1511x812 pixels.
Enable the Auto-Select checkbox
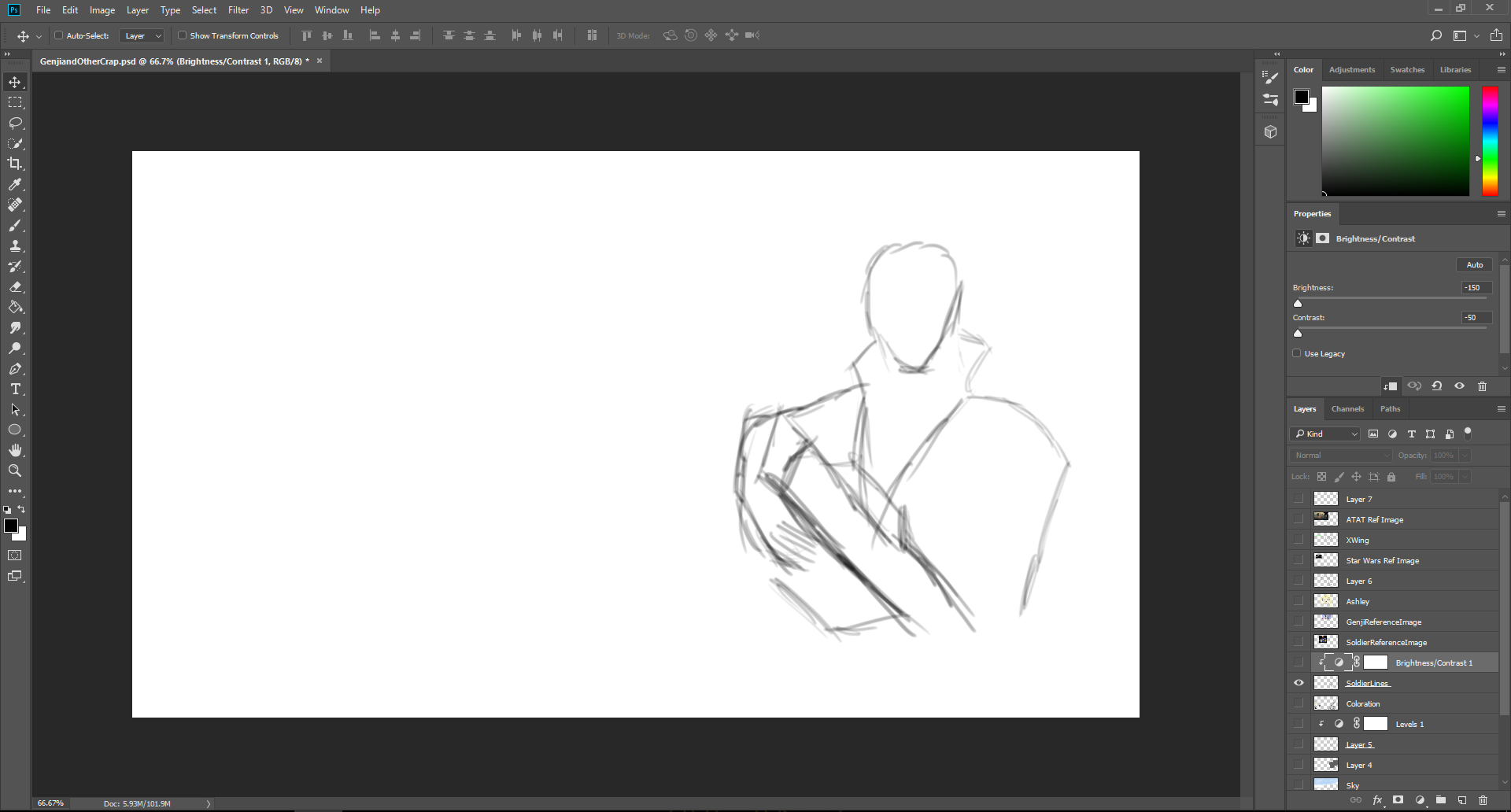[58, 35]
